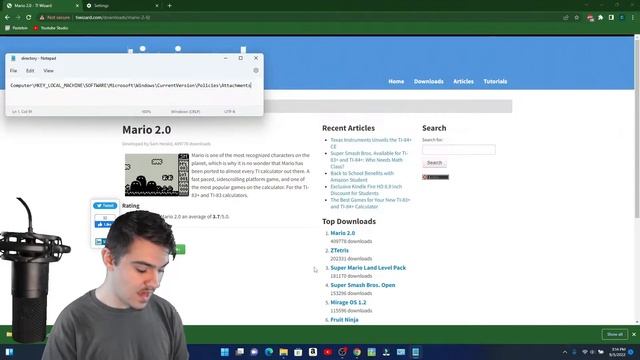Click the UTF-8 encoding in Notepad status bar
Image resolution: width=640 pixels, height=360 pixels.
[x=229, y=111]
